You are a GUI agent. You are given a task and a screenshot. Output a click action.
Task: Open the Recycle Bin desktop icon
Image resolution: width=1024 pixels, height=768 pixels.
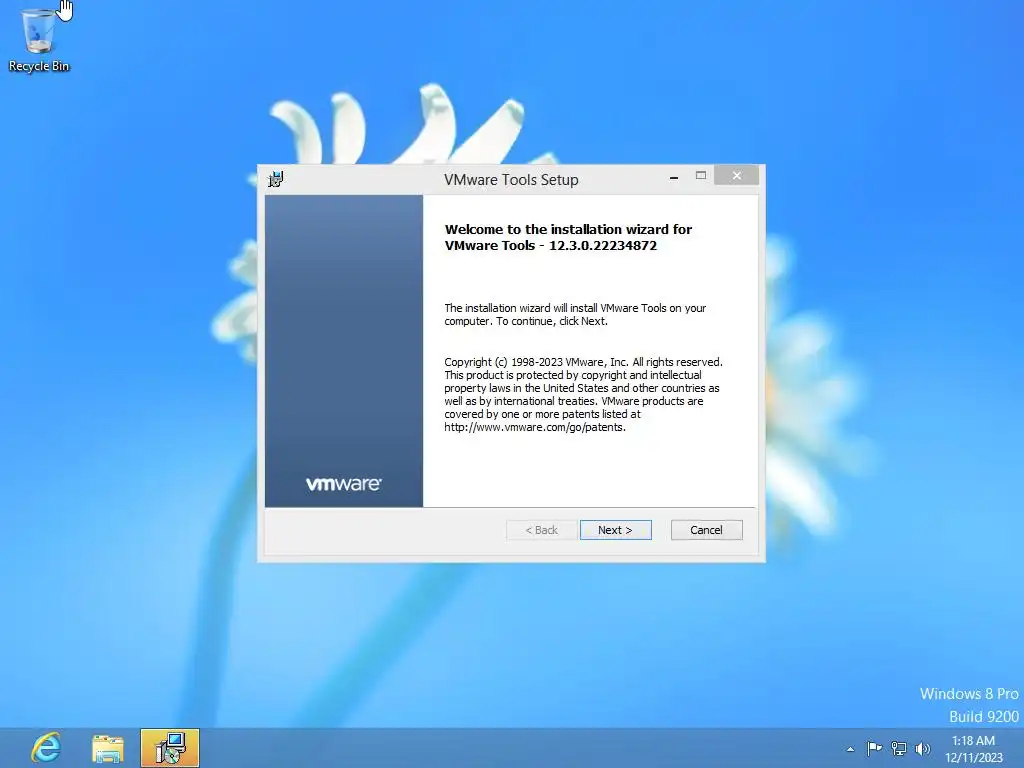coord(39,39)
